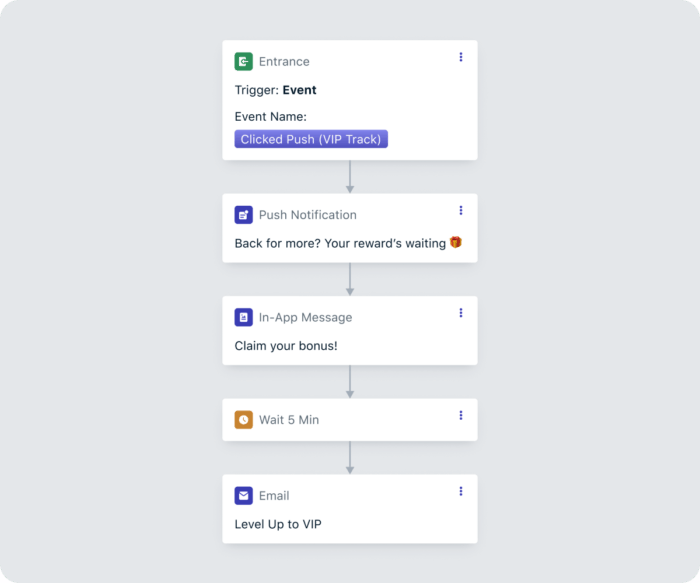Select the Email envelope icon
The height and width of the screenshot is (583, 700).
(x=244, y=496)
